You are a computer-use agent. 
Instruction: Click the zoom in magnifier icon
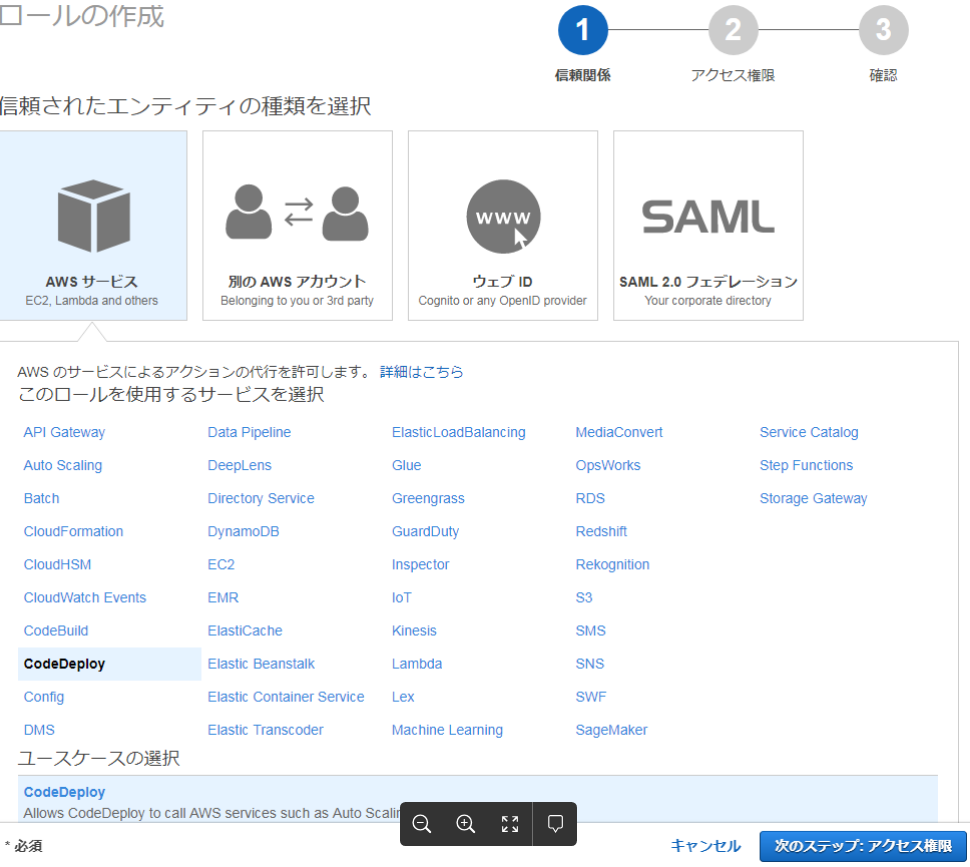pos(465,824)
